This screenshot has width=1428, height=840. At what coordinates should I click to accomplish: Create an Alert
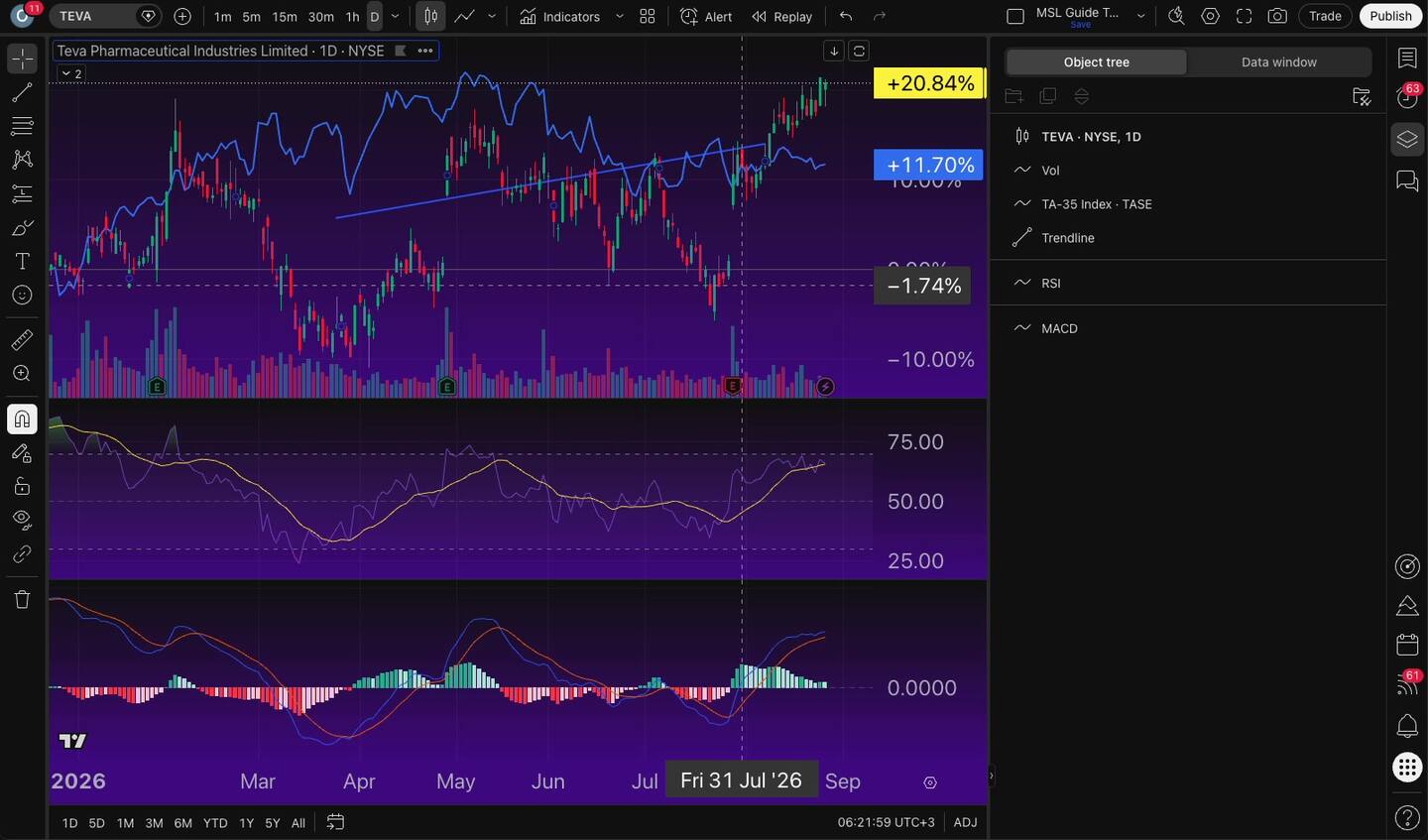tap(706, 16)
